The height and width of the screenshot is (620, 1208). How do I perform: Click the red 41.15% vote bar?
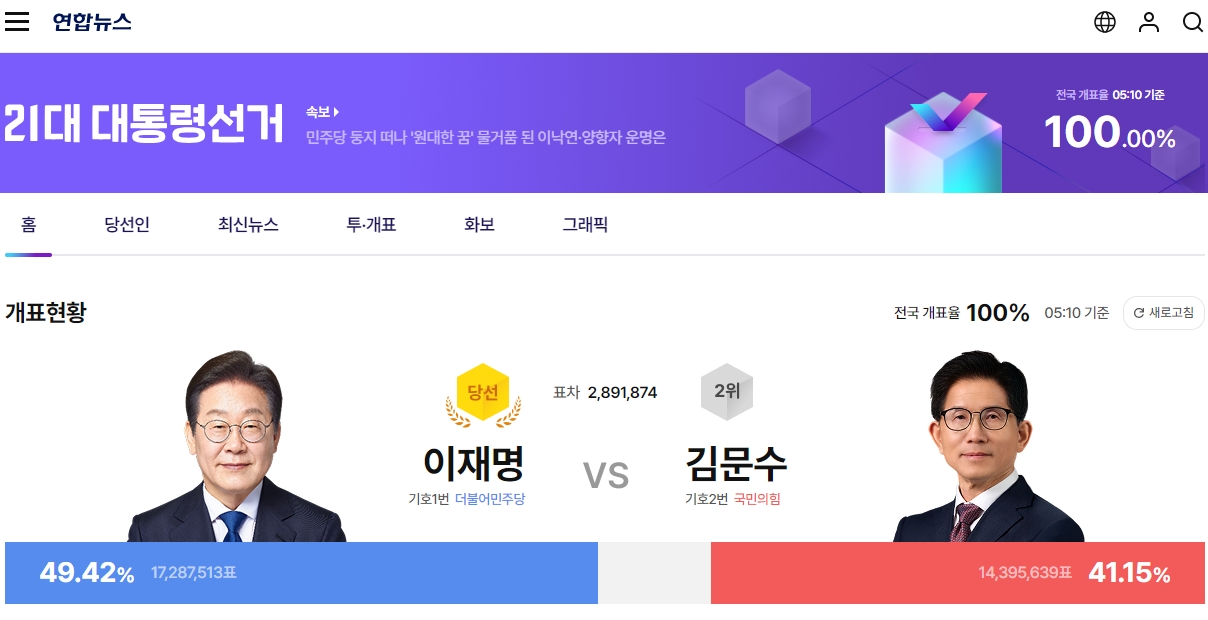pos(958,573)
